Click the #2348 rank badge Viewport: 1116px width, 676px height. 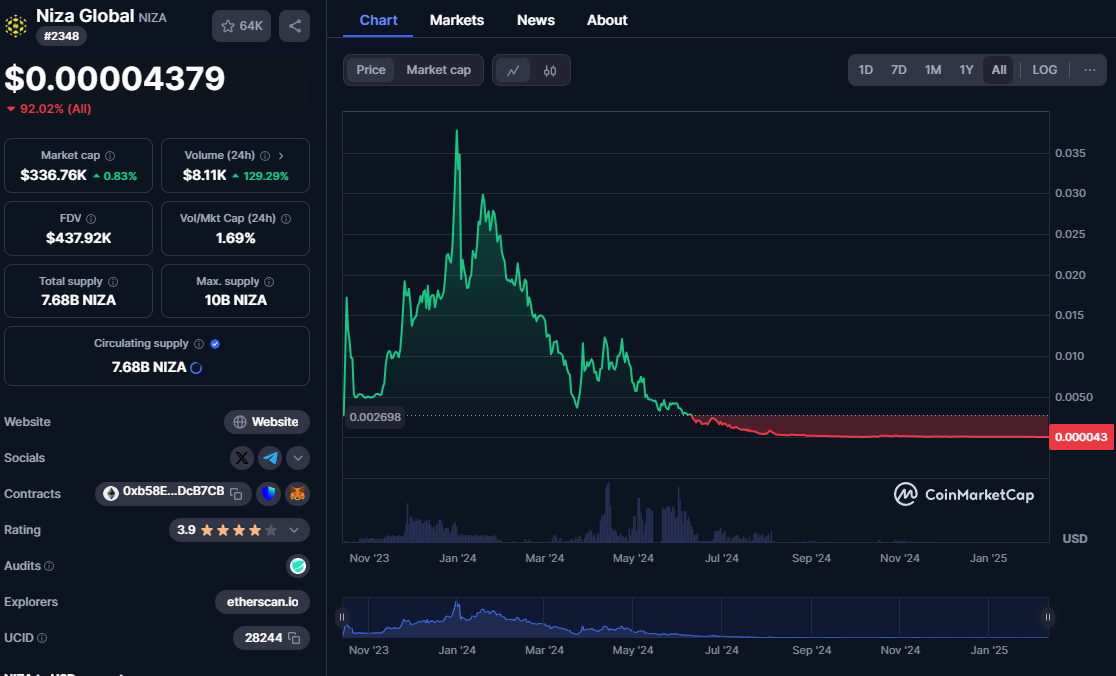(61, 36)
